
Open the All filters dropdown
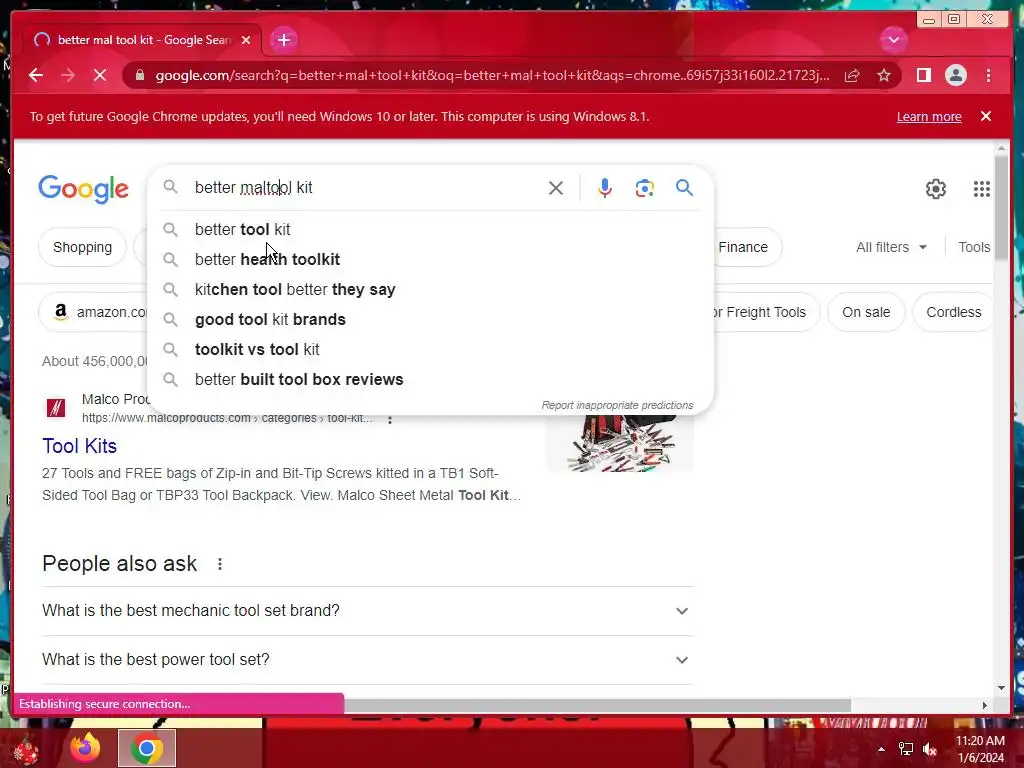(x=891, y=247)
